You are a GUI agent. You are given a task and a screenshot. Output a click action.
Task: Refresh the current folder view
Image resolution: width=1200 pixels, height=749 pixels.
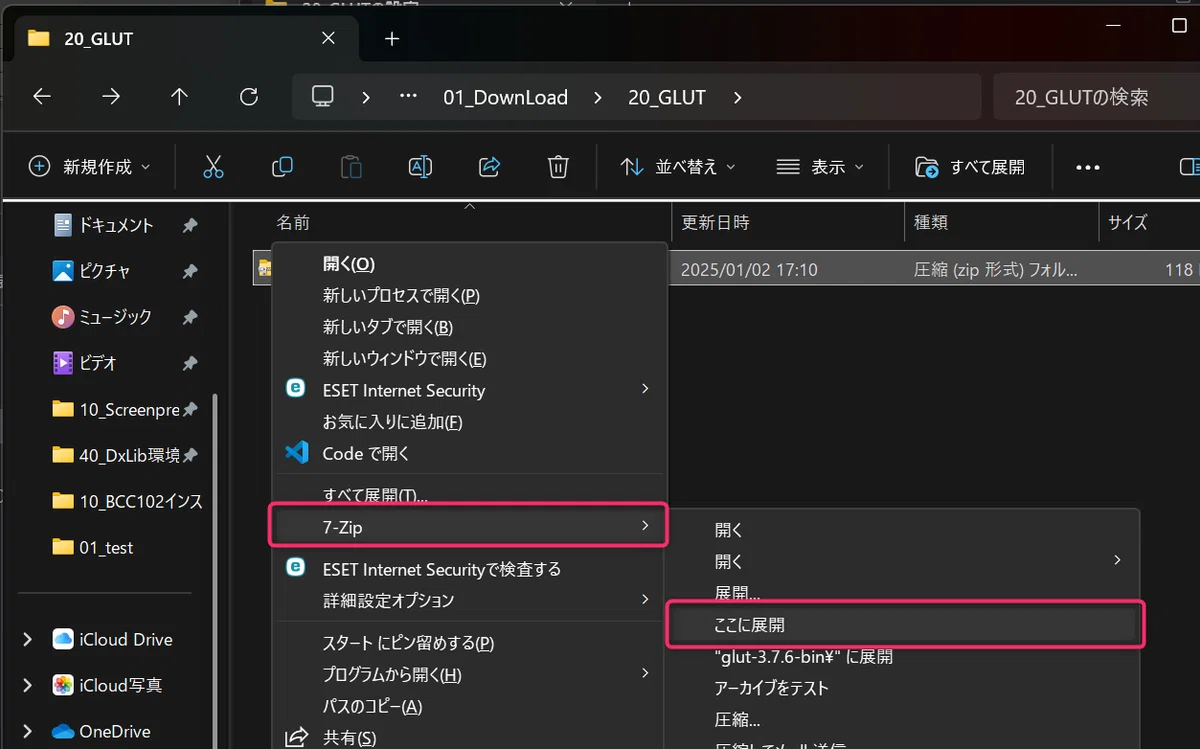(249, 97)
